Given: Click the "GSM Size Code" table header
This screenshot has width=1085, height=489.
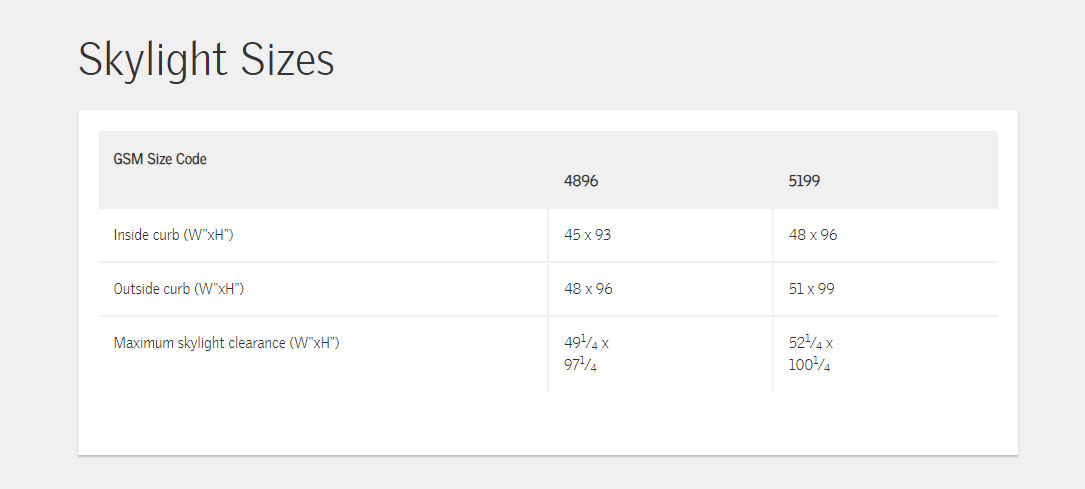Looking at the screenshot, I should [160, 159].
